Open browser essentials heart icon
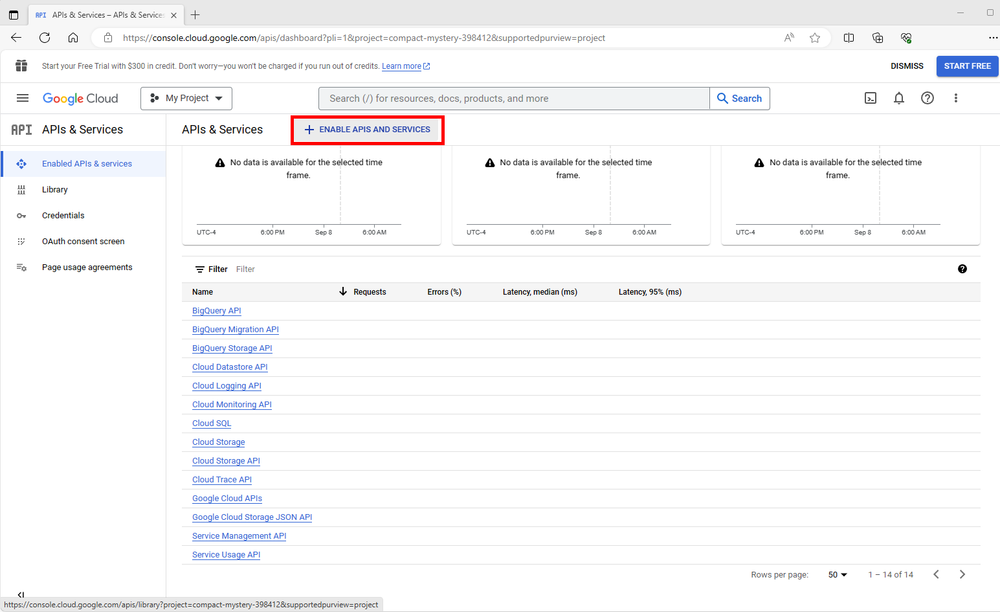This screenshot has height=612, width=1000. (x=906, y=38)
